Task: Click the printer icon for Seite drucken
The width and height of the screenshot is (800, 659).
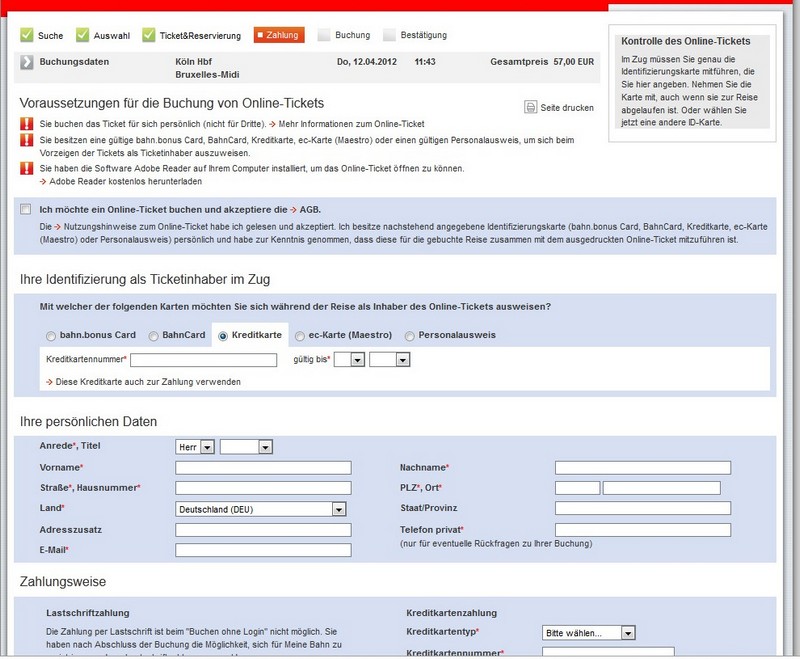Action: 531,107
